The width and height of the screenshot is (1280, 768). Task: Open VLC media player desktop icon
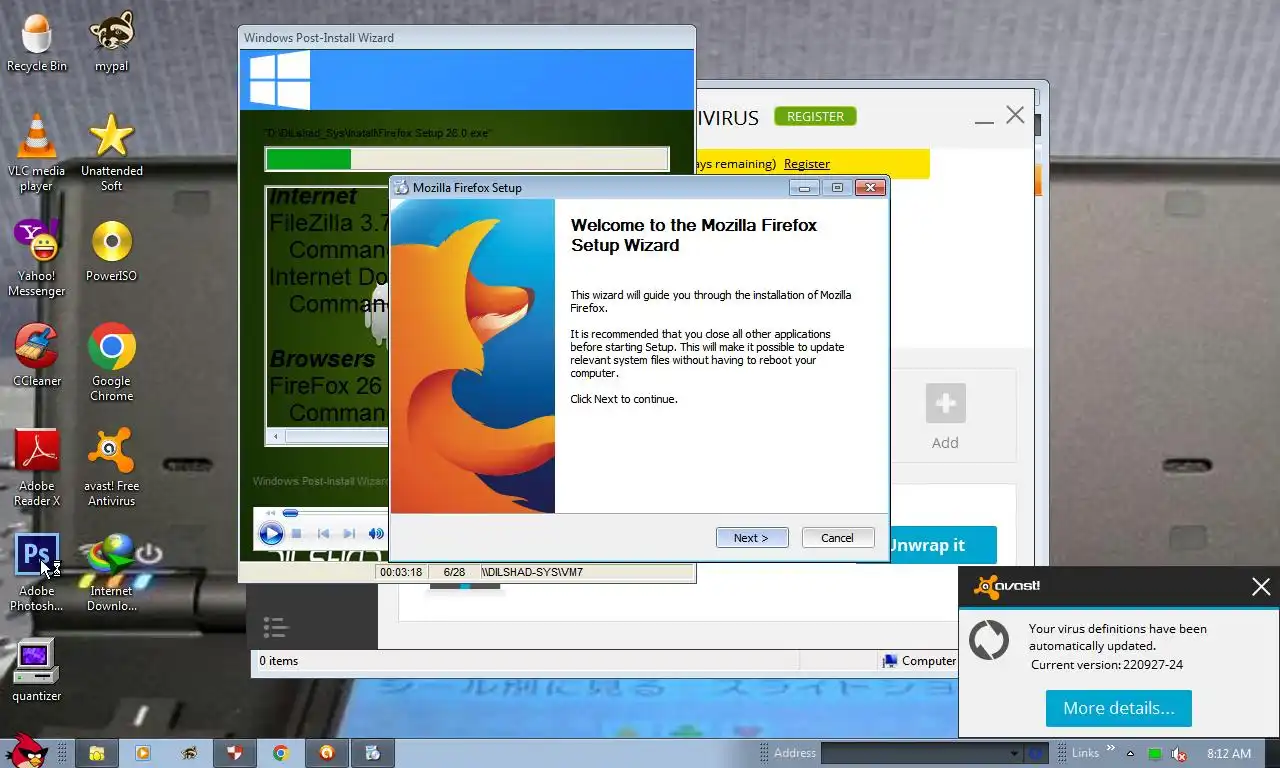37,152
